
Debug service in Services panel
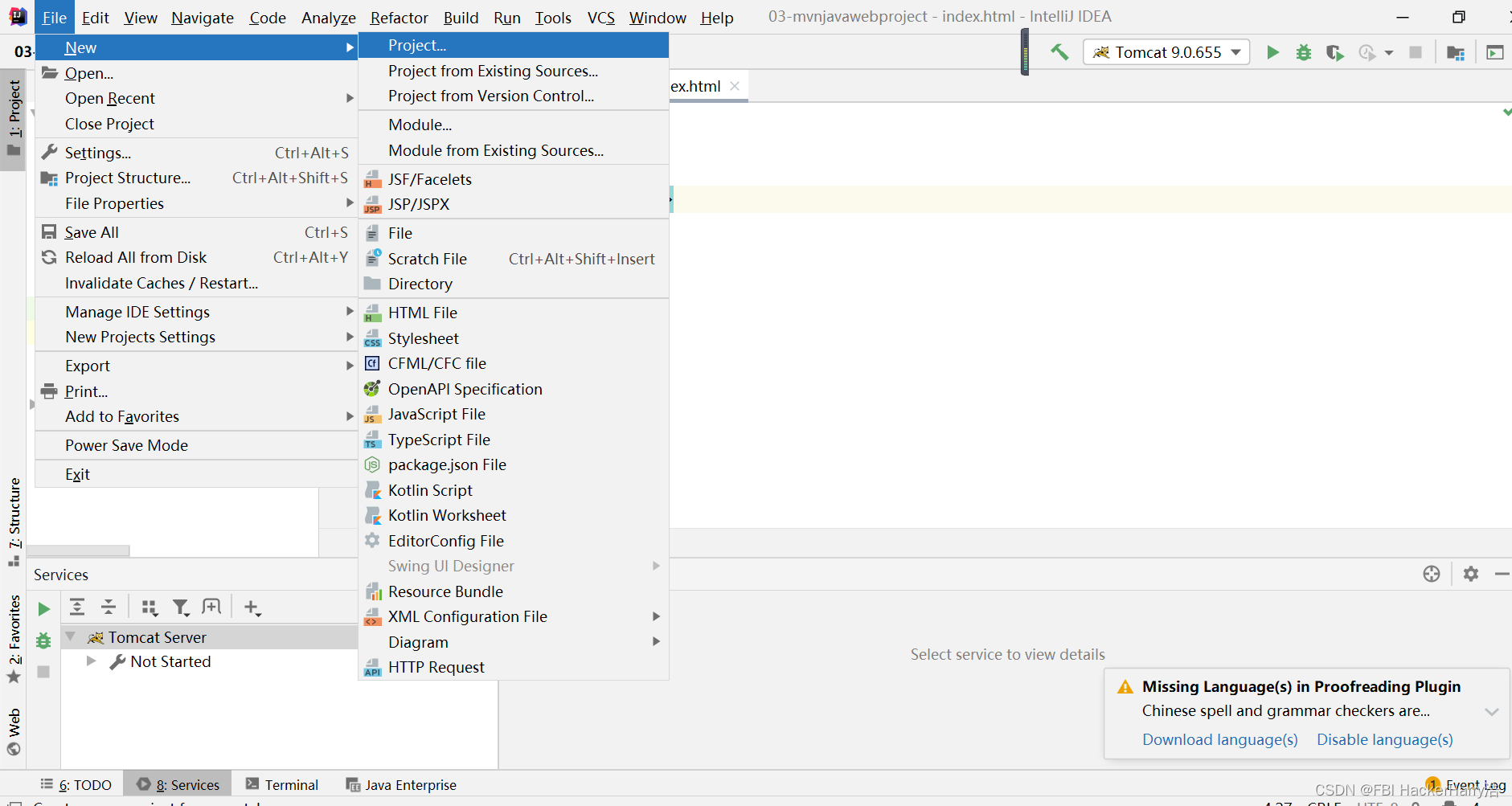43,640
